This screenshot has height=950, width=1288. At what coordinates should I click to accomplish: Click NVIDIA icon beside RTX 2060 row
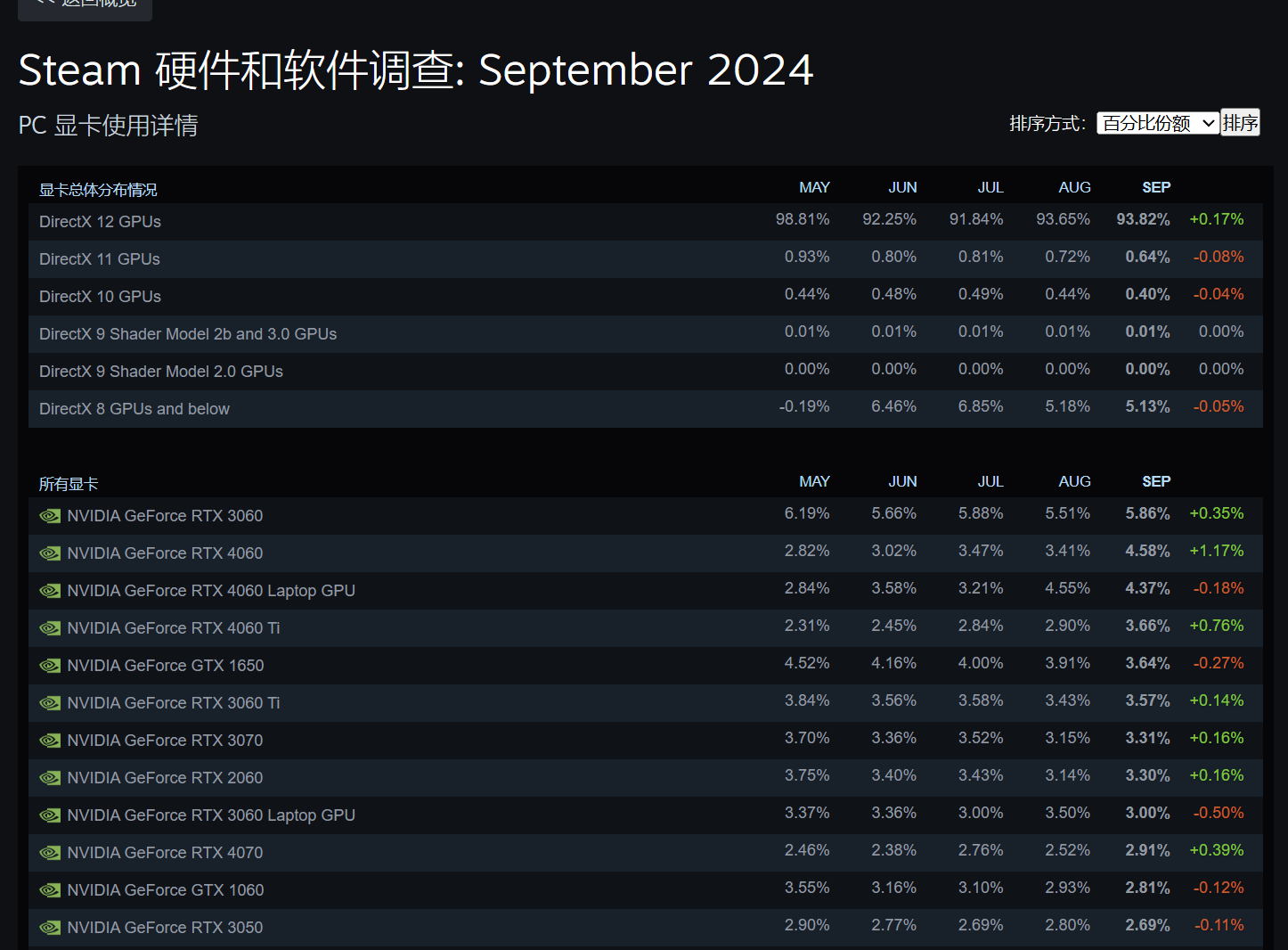click(x=50, y=778)
